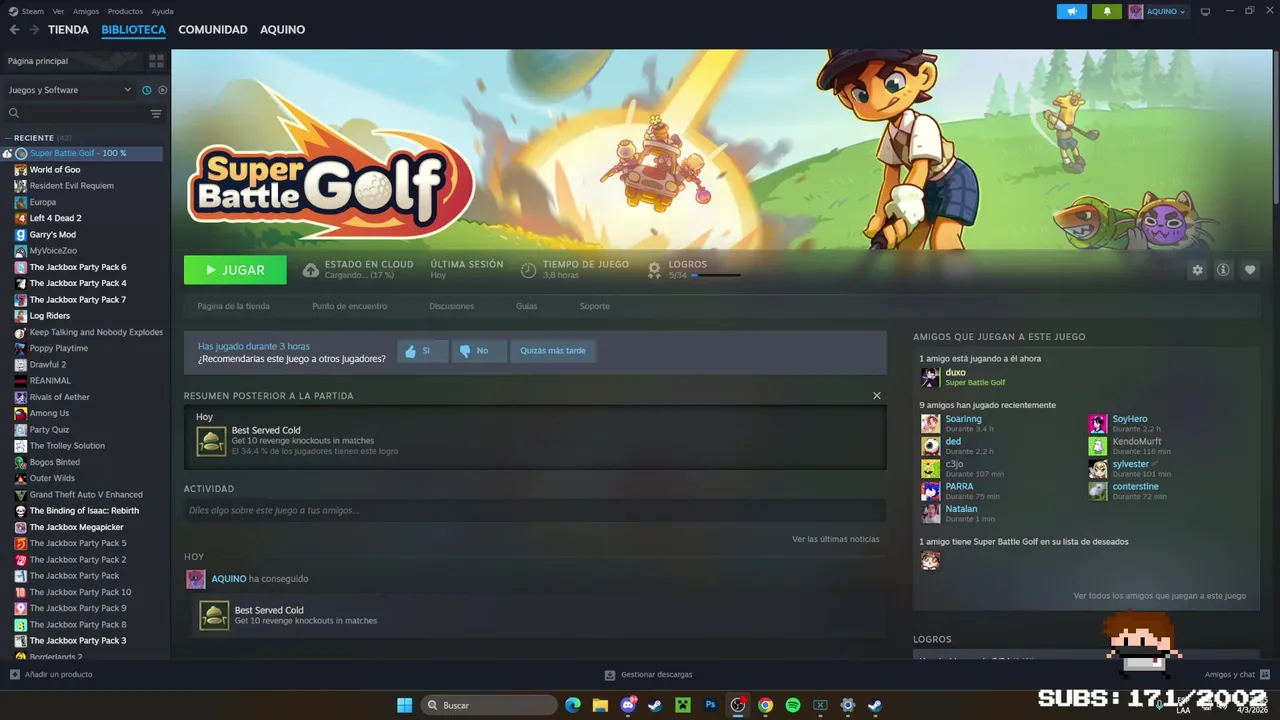Open Soporte link
Image resolution: width=1280 pixels, height=720 pixels.
[x=595, y=306]
